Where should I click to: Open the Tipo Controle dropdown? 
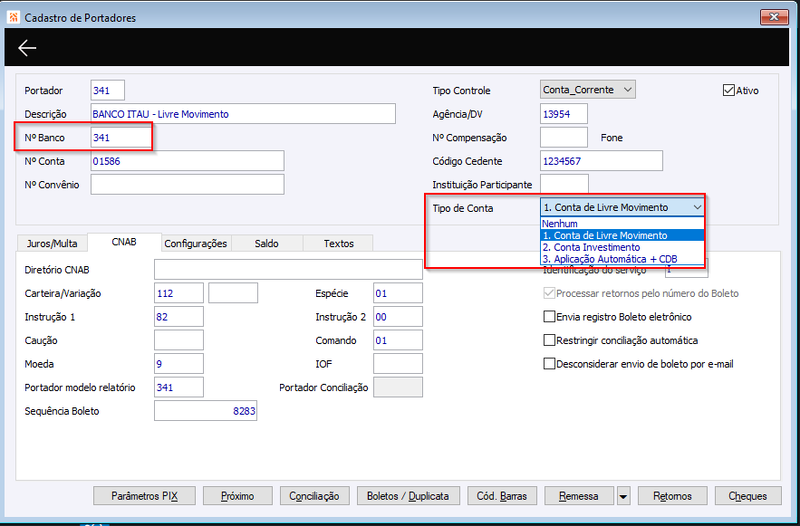click(x=588, y=90)
